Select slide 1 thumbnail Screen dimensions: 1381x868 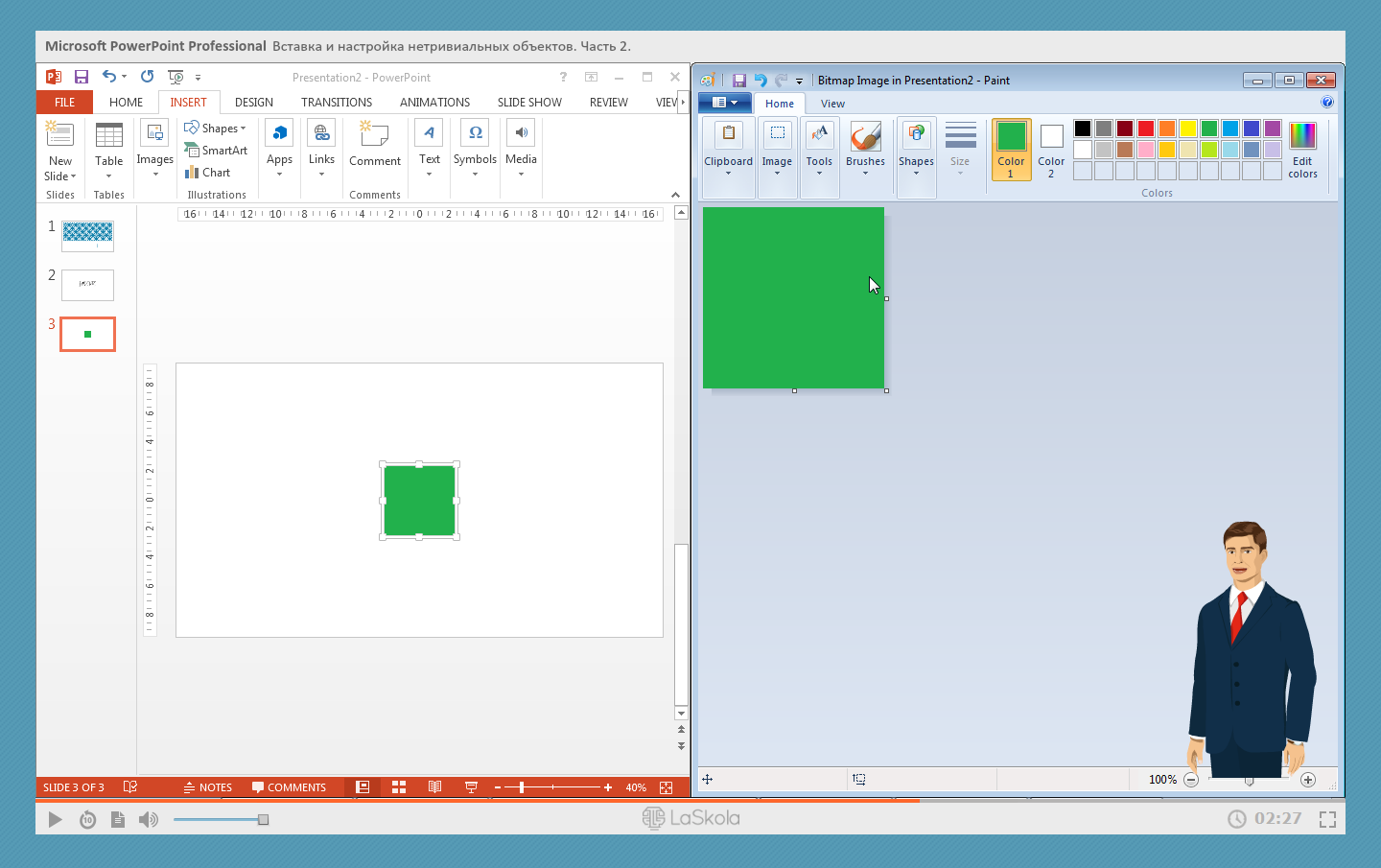click(x=87, y=235)
